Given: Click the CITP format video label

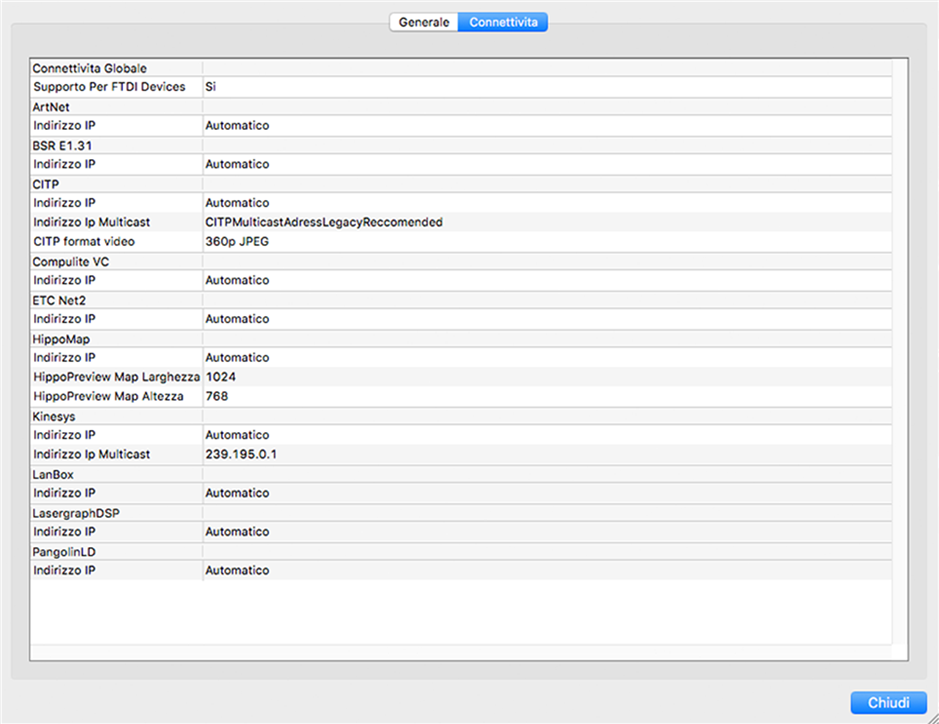Looking at the screenshot, I should tap(84, 242).
